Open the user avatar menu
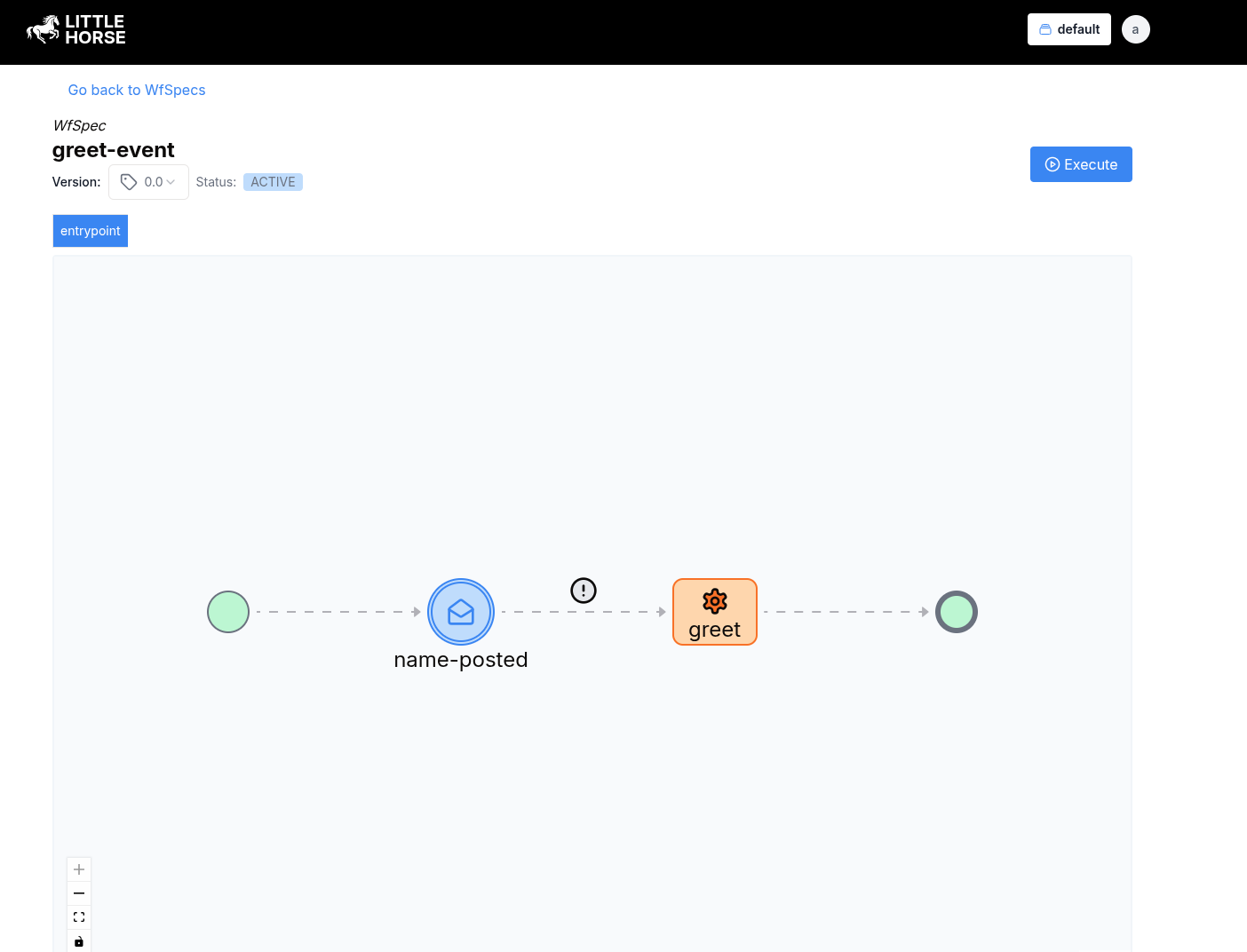This screenshot has width=1247, height=952. 1135,28
